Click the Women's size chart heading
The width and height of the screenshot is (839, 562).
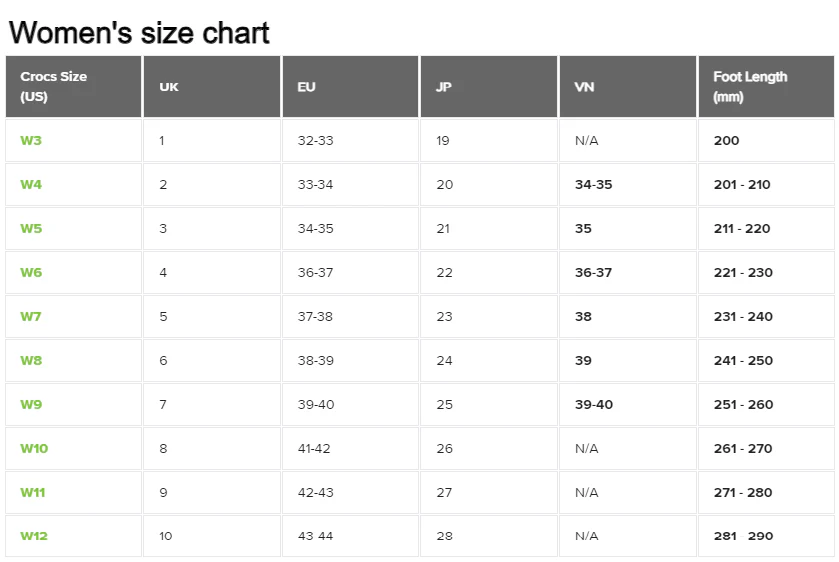tap(139, 33)
